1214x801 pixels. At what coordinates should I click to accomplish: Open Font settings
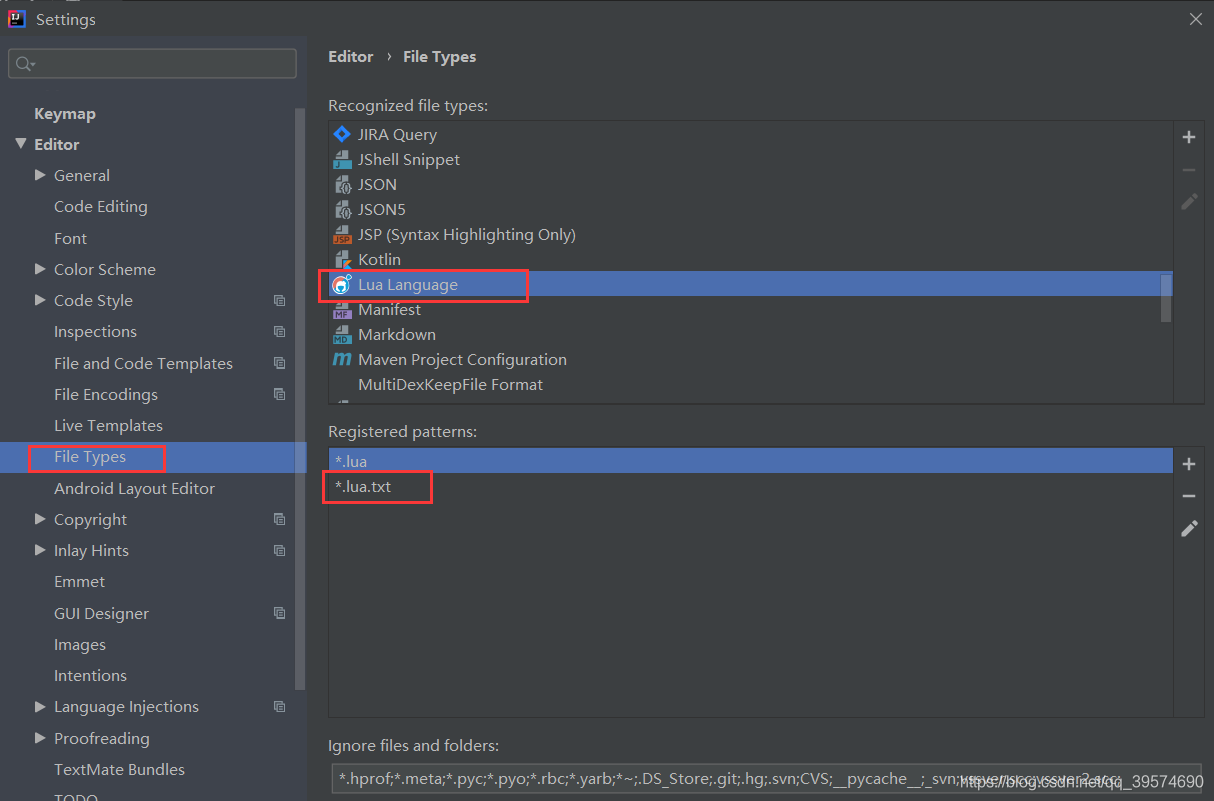coord(71,238)
